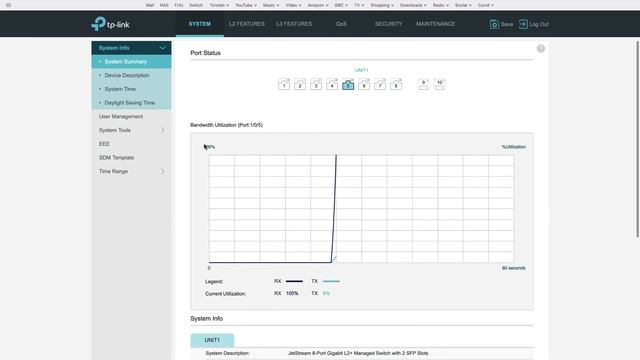This screenshot has width=640, height=360.
Task: Open Downloads bookmarks folder dropdown
Action: click(413, 5)
